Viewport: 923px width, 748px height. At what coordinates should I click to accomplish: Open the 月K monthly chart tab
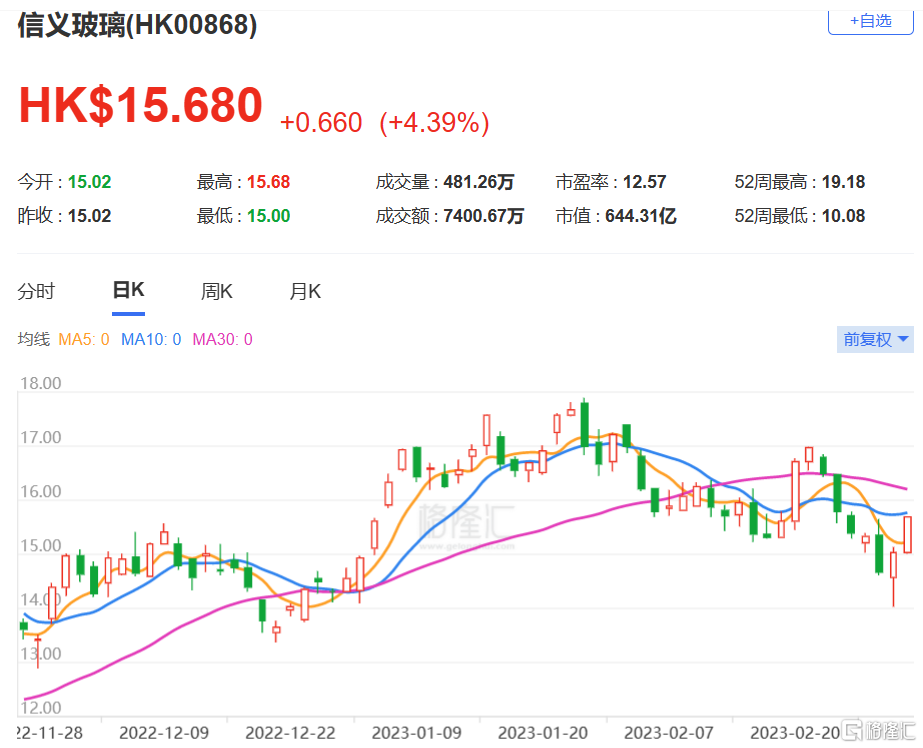pos(305,291)
